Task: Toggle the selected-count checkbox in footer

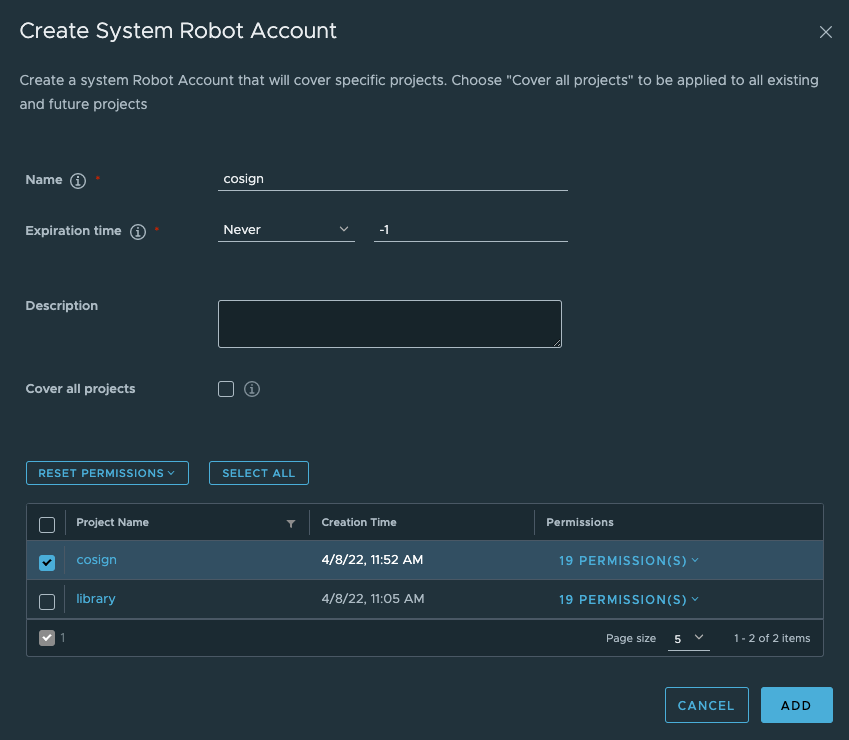Action: pos(47,638)
